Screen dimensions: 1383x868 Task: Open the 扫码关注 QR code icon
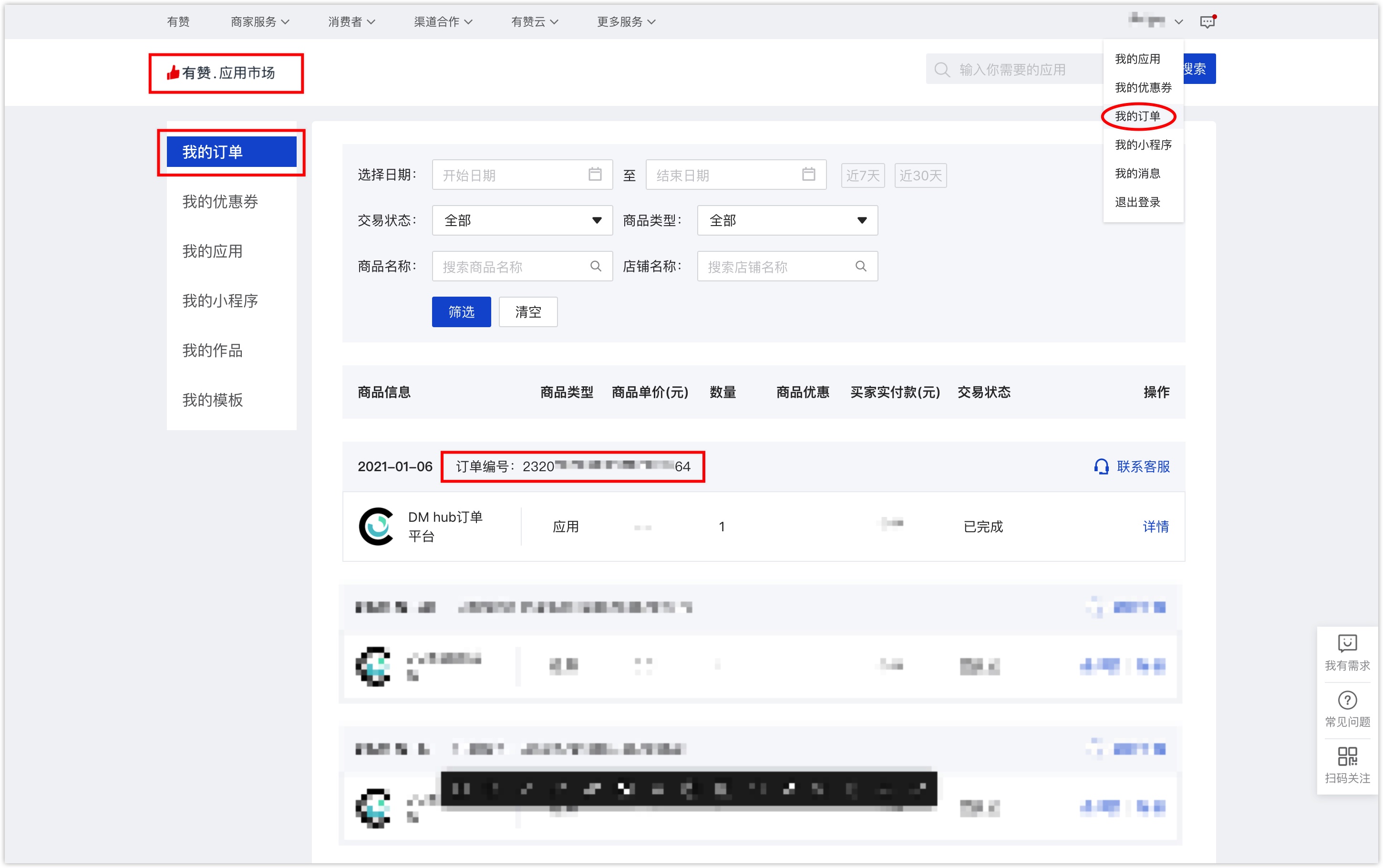coord(1347,756)
